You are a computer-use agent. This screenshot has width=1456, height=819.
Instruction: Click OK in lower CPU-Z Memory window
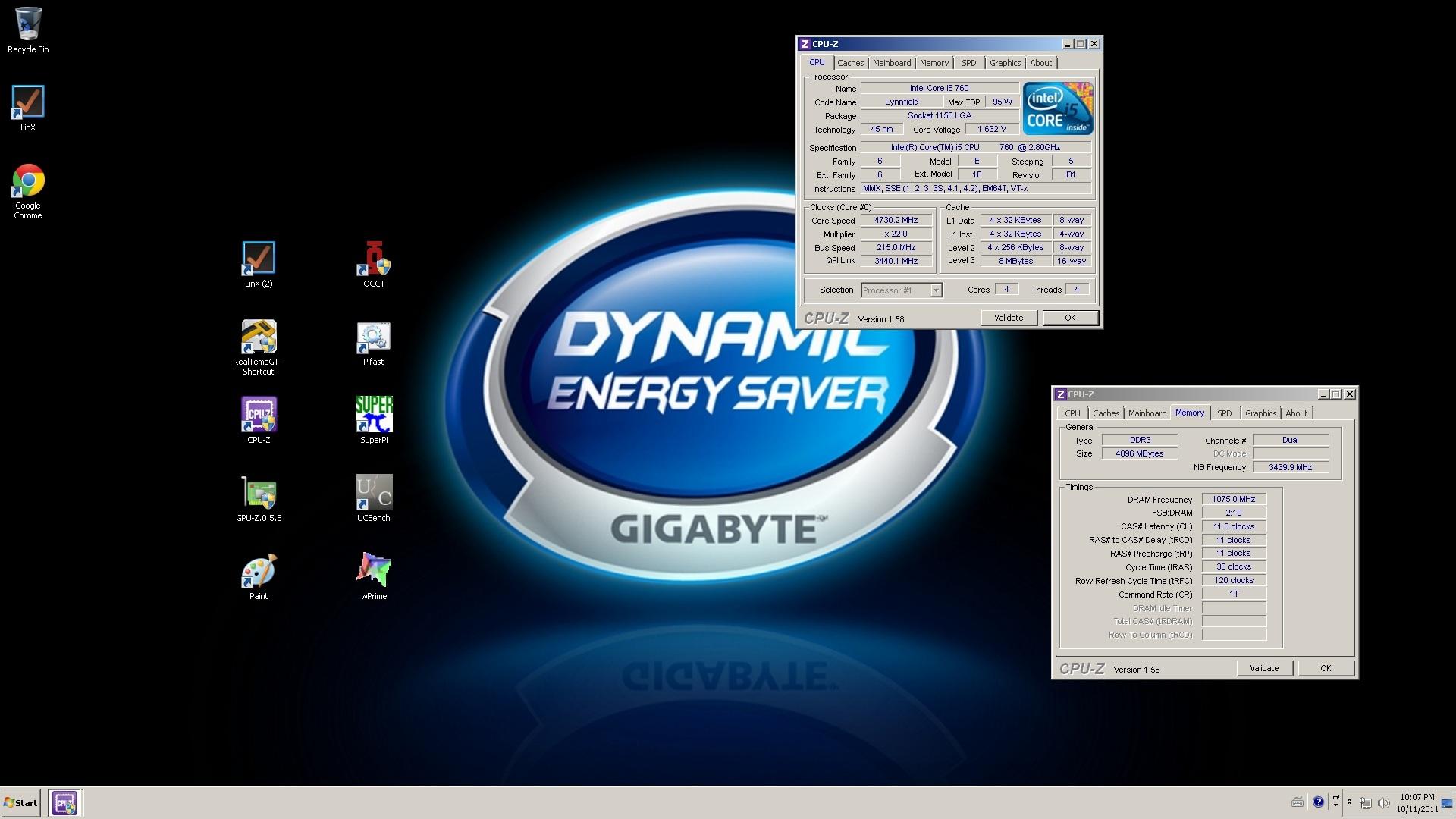click(x=1326, y=668)
